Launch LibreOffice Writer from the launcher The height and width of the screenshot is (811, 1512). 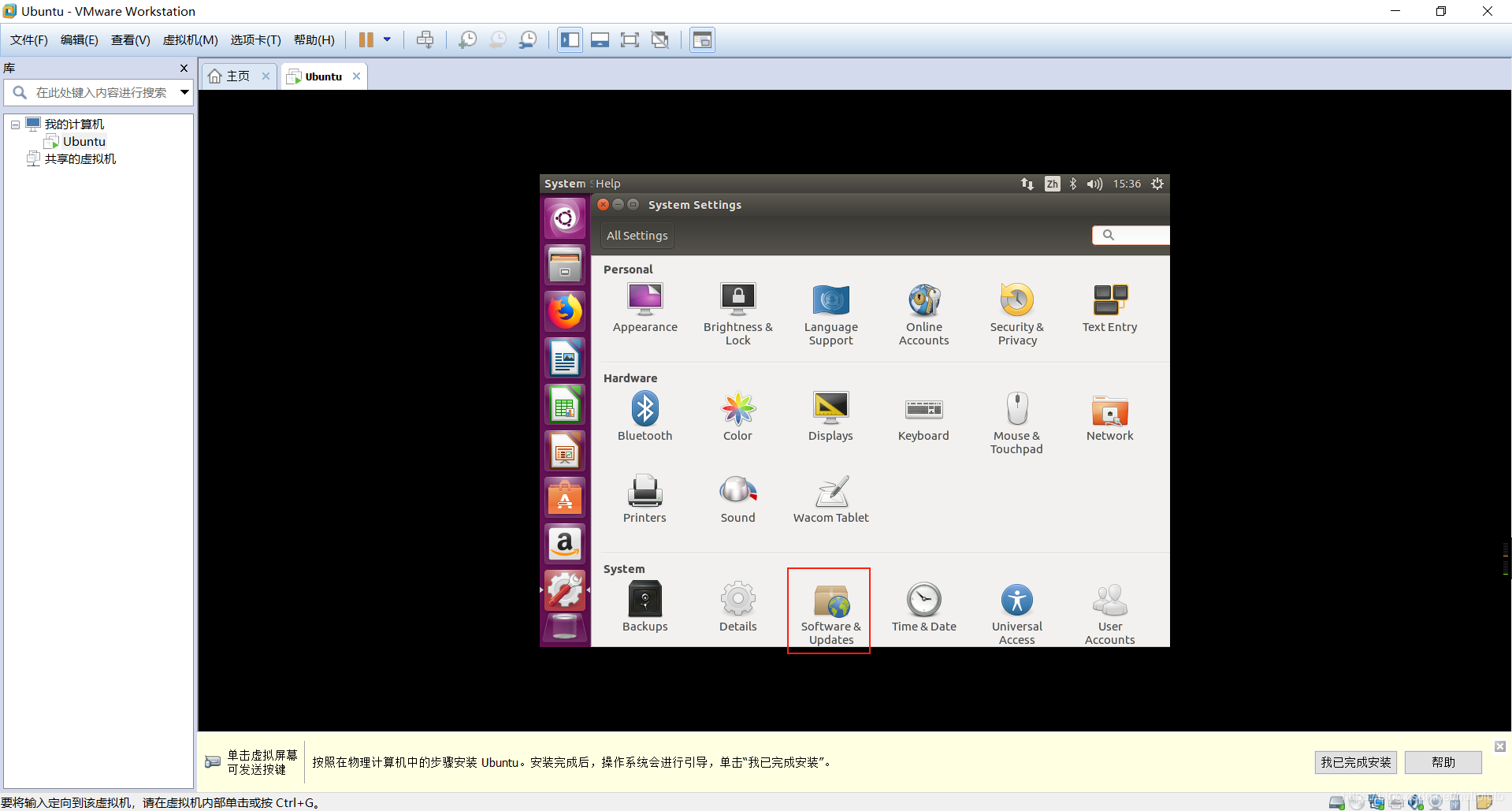point(565,358)
